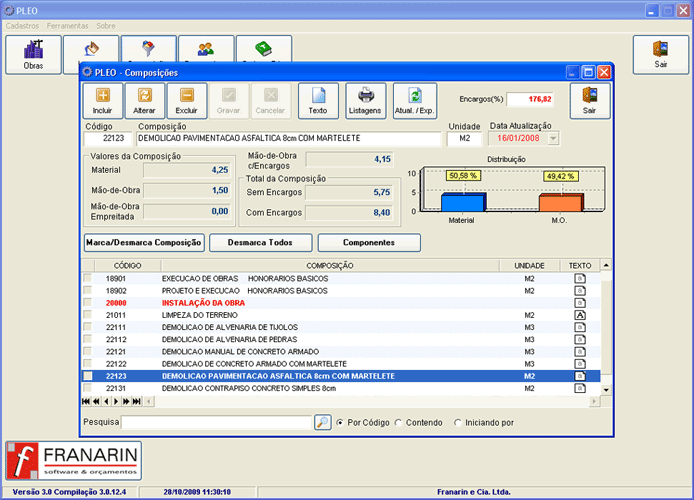Open the Cadastros menu
694x500 pixels.
coord(22,26)
